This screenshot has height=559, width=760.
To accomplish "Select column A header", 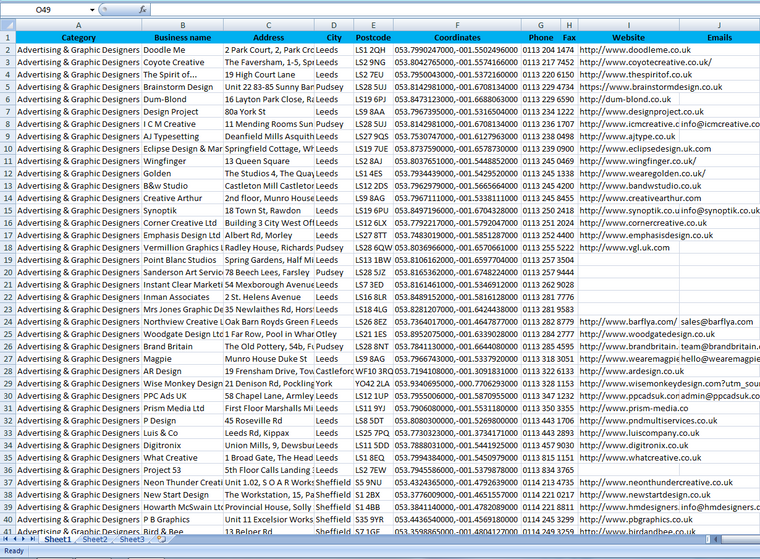I will (79, 25).
